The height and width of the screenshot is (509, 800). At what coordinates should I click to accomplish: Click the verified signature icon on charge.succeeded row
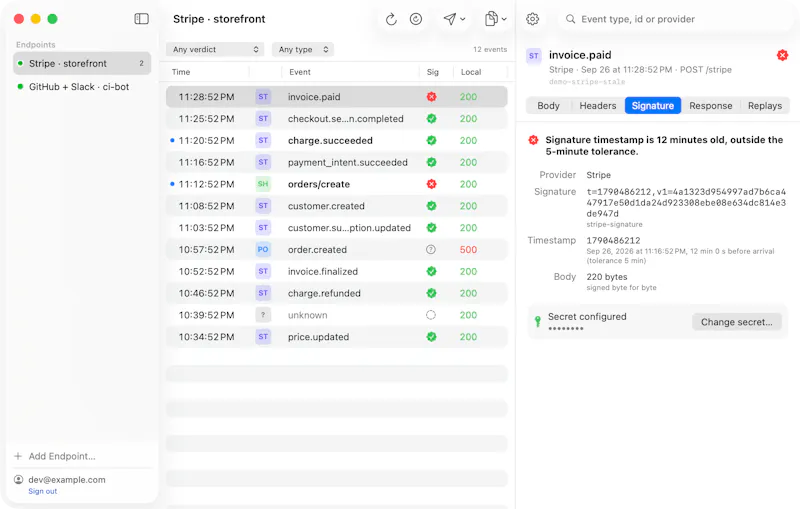click(432, 140)
